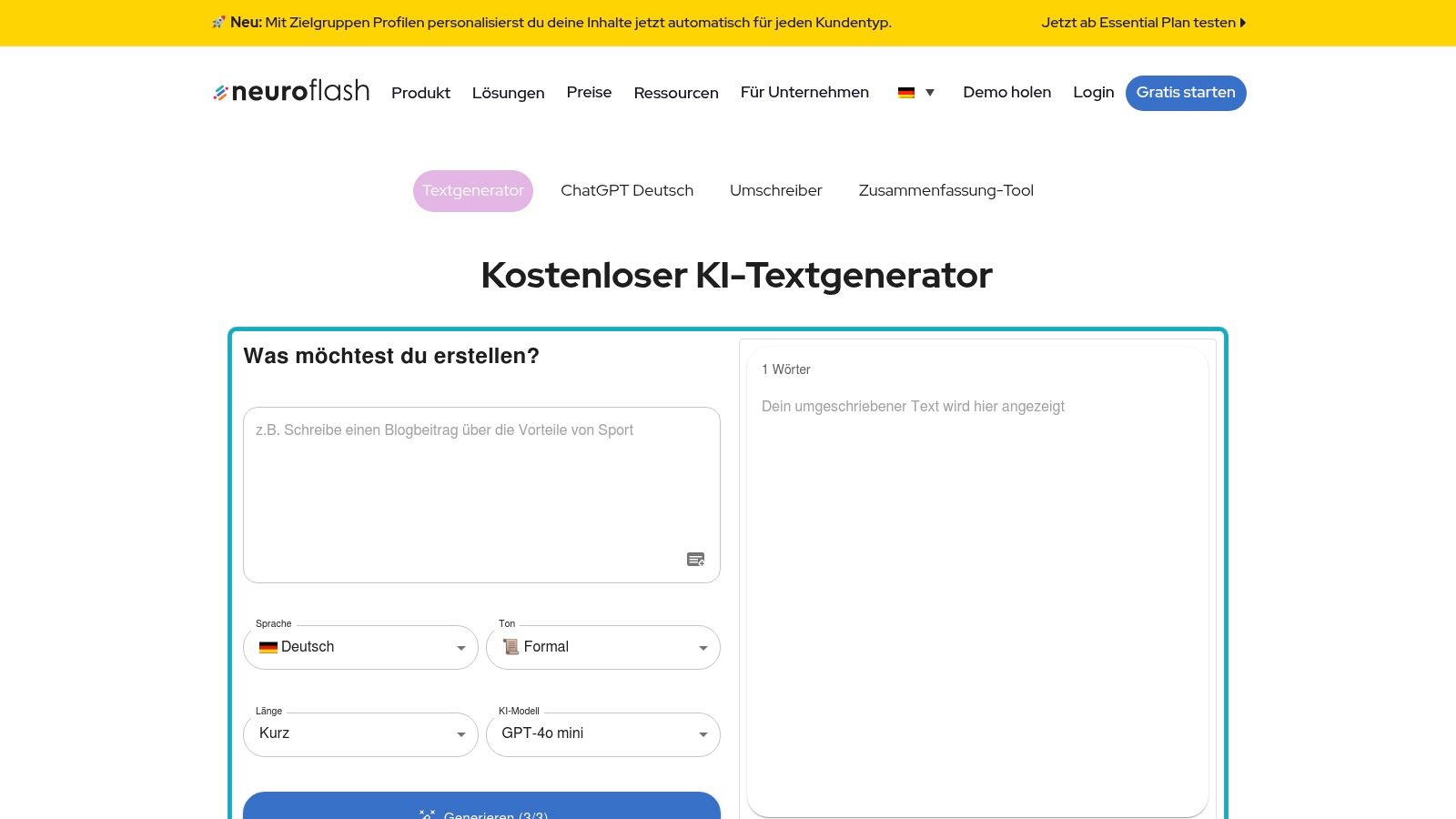
Task: Open the Sprache dropdown showing Deutsch
Action: [360, 647]
